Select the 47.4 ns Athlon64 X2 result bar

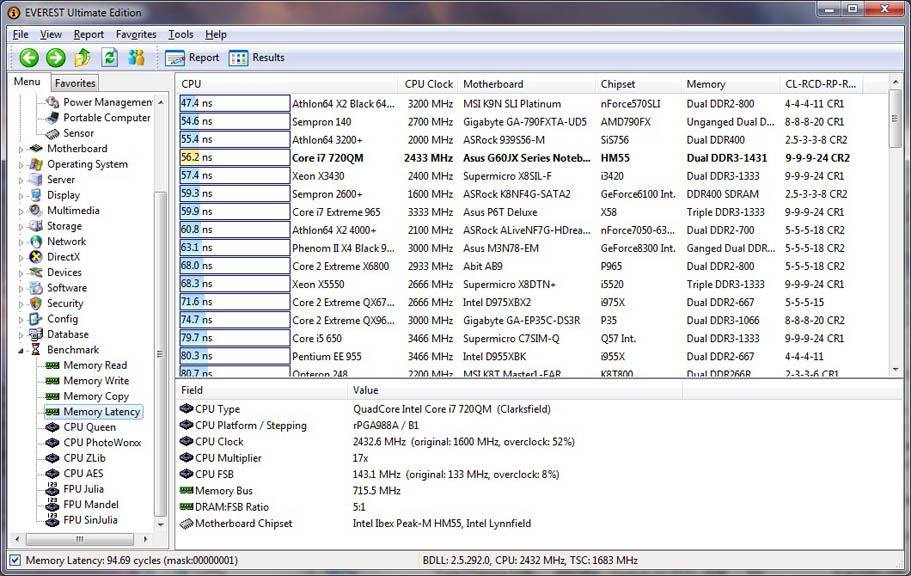coord(235,103)
